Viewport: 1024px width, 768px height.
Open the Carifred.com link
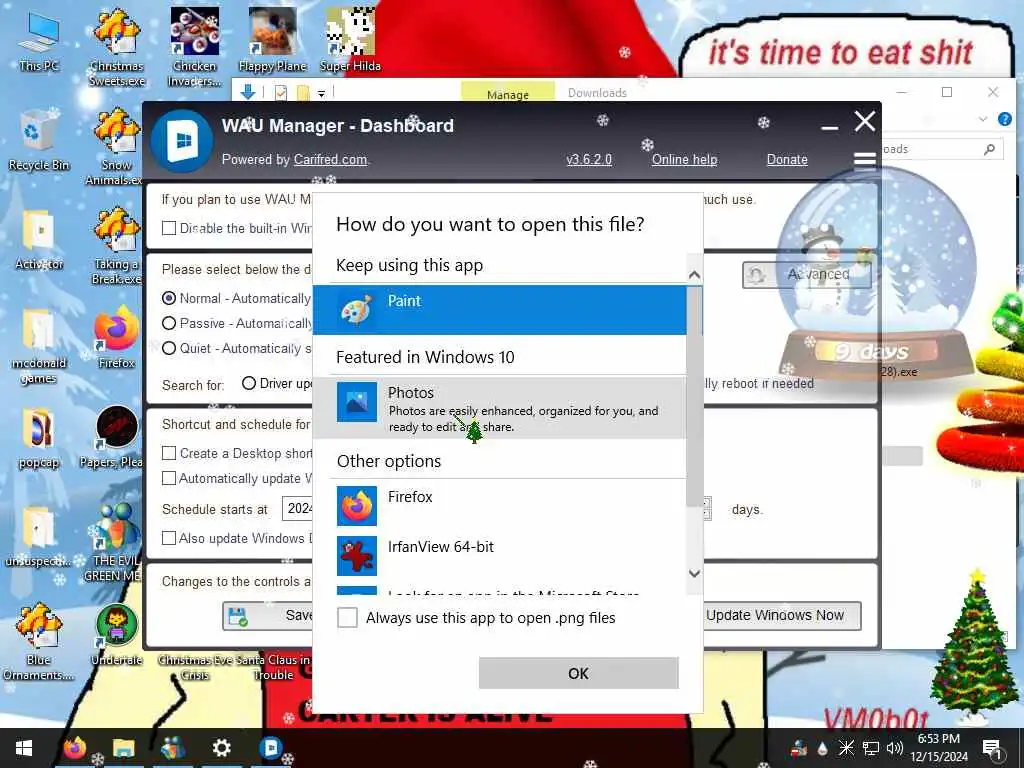330,159
